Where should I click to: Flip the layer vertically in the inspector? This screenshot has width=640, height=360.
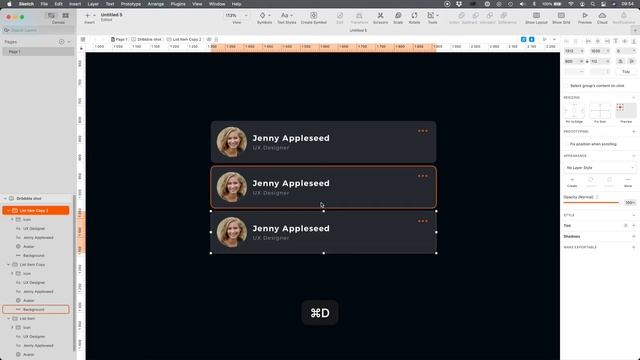(x=631, y=61)
